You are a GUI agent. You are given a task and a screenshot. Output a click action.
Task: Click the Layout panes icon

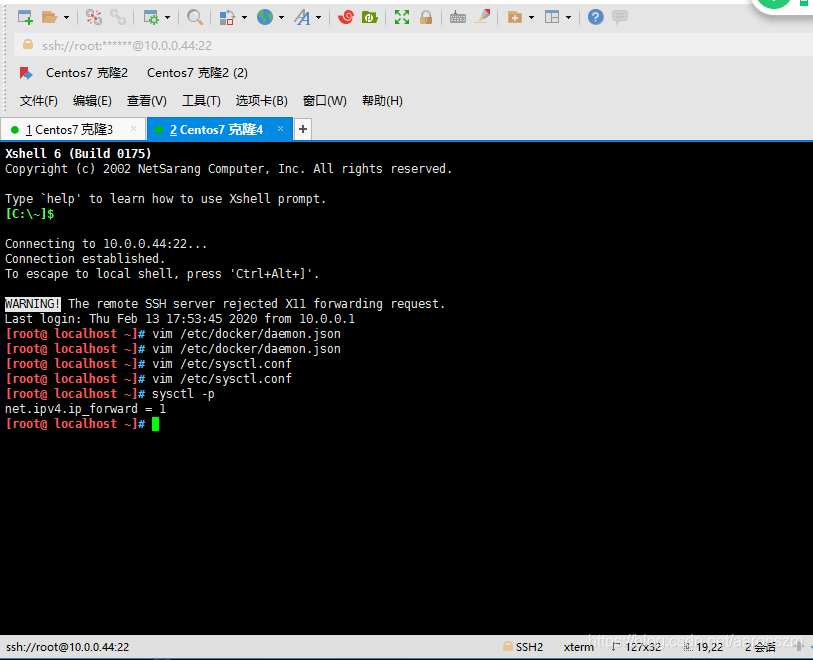pyautogui.click(x=552, y=17)
